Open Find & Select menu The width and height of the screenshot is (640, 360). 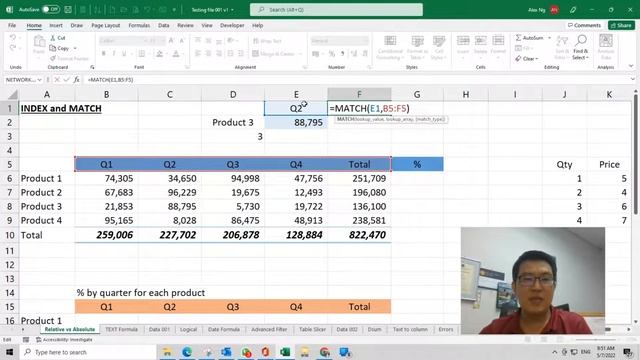click(580, 48)
